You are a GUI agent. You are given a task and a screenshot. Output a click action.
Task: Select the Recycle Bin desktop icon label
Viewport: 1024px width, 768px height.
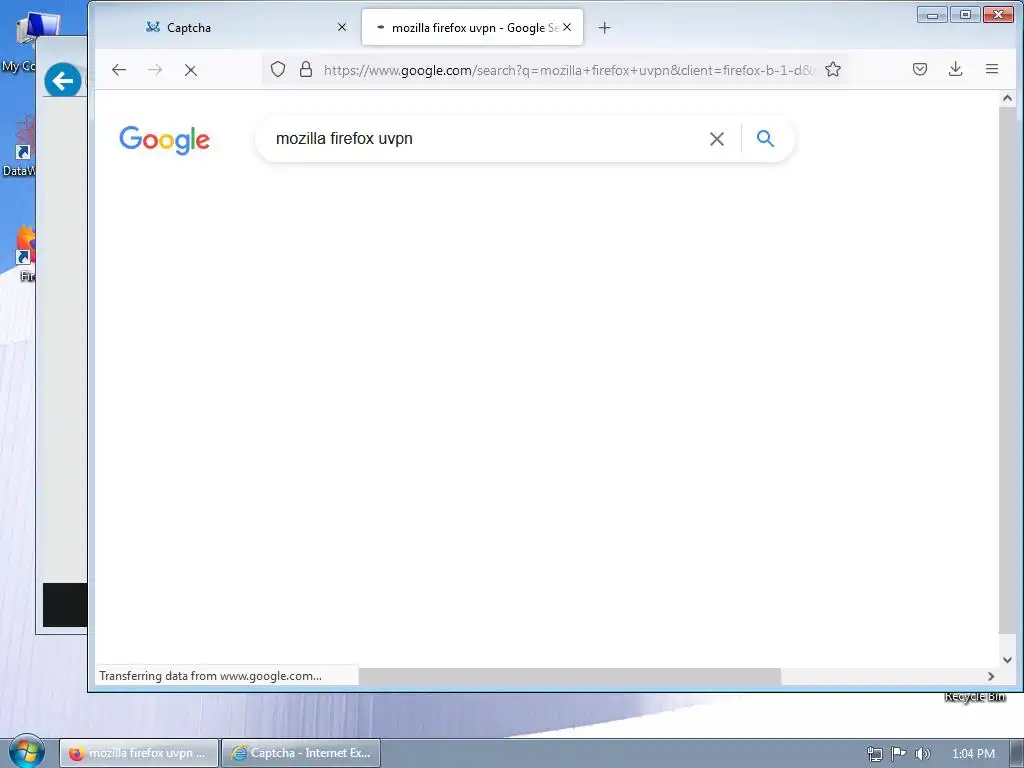975,697
